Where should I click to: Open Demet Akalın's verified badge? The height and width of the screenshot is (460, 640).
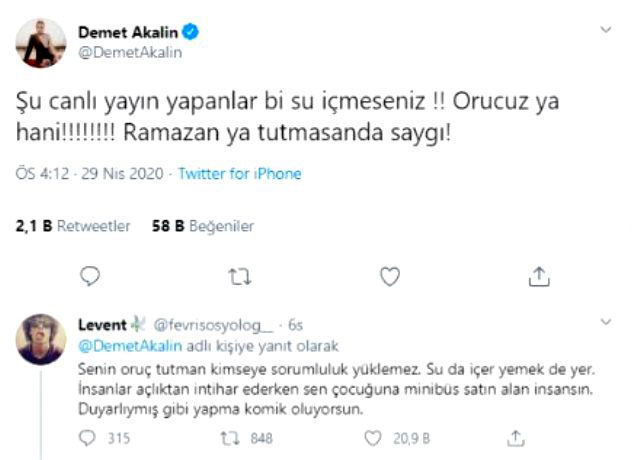(189, 33)
